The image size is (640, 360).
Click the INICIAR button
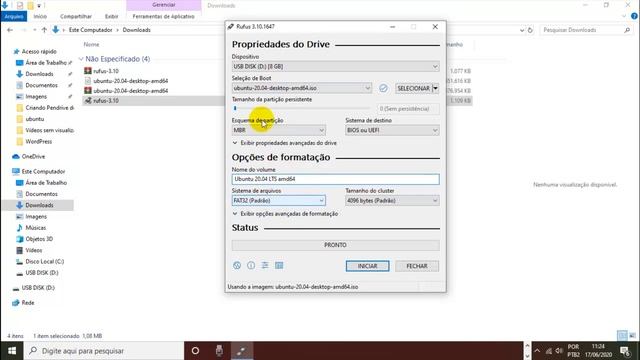[x=367, y=266]
